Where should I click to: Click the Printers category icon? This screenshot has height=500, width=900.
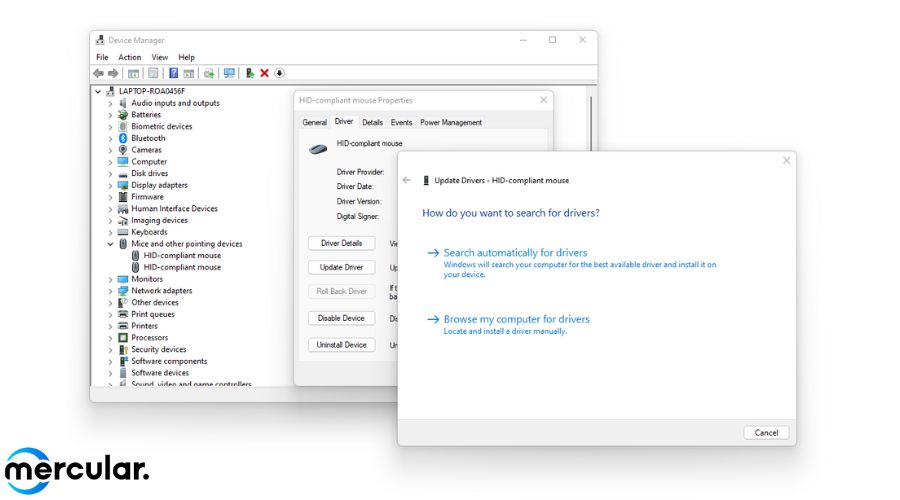[x=123, y=326]
